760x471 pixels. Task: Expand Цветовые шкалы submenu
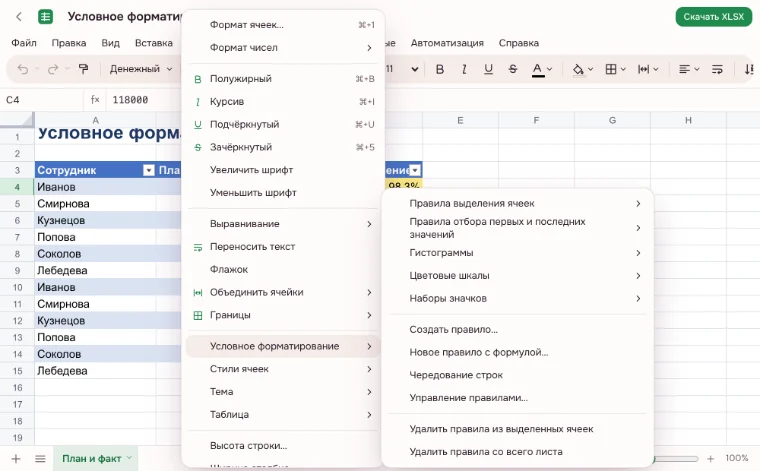coord(518,275)
